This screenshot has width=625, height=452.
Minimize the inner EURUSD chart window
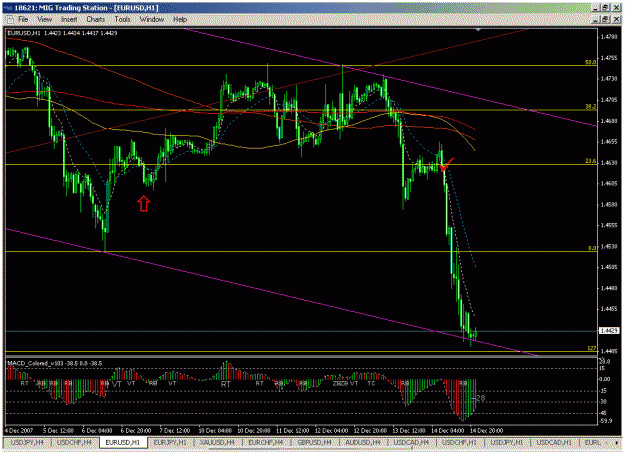pos(596,19)
